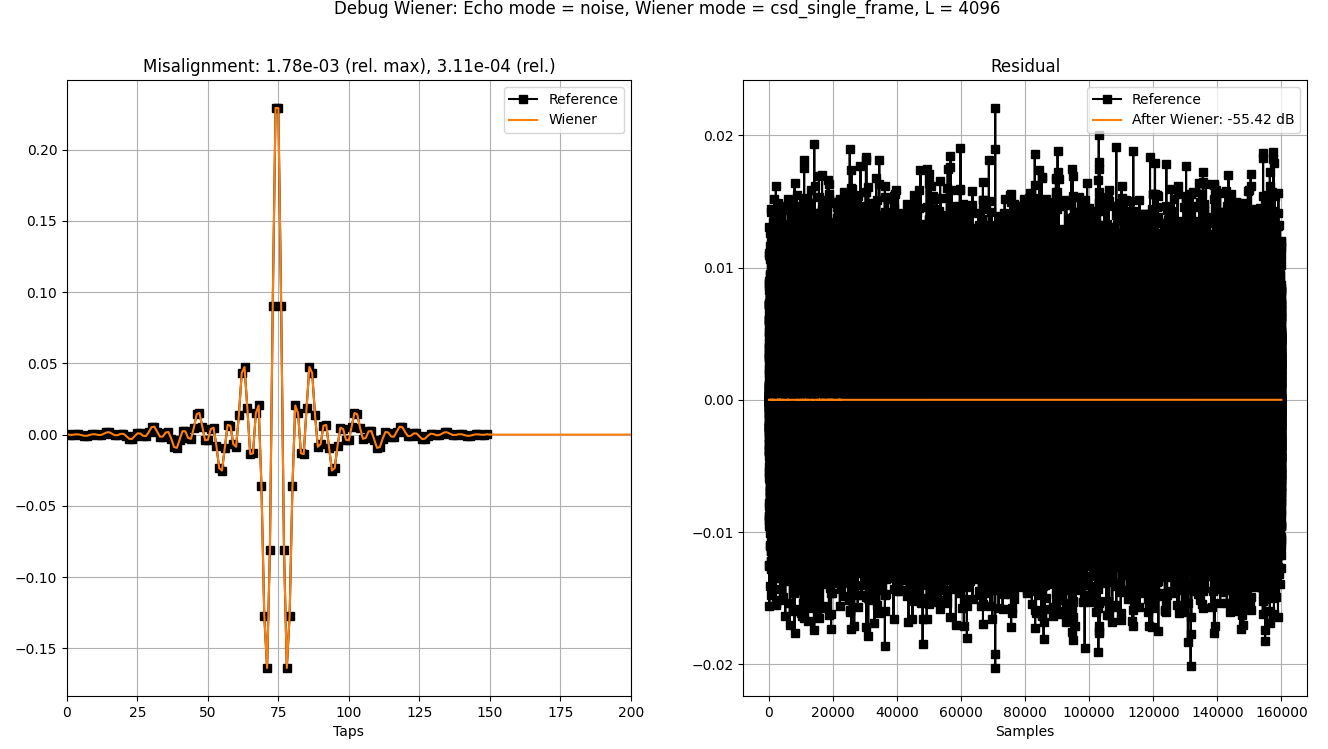
Task: Click the '150' tick on Taps axis
Action: [x=490, y=712]
